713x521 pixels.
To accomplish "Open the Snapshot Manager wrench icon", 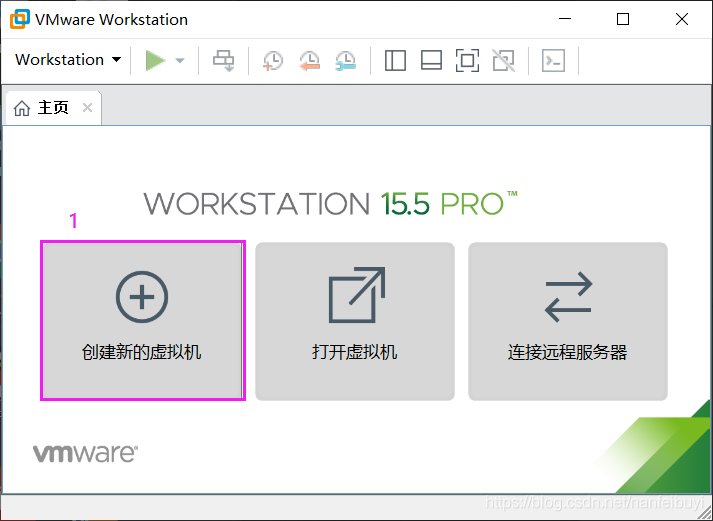I will (346, 60).
